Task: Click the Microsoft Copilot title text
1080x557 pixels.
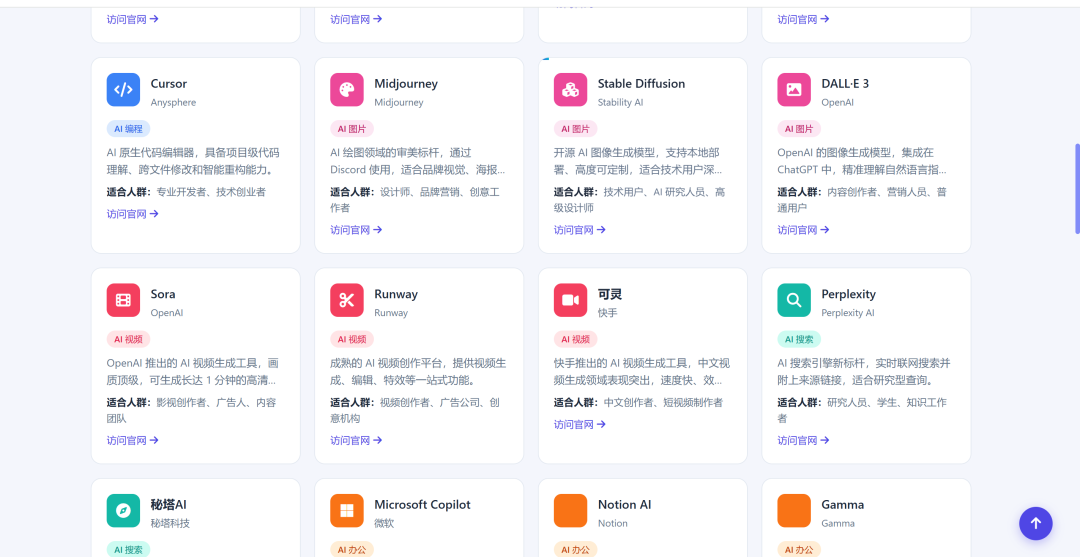Action: (x=422, y=505)
